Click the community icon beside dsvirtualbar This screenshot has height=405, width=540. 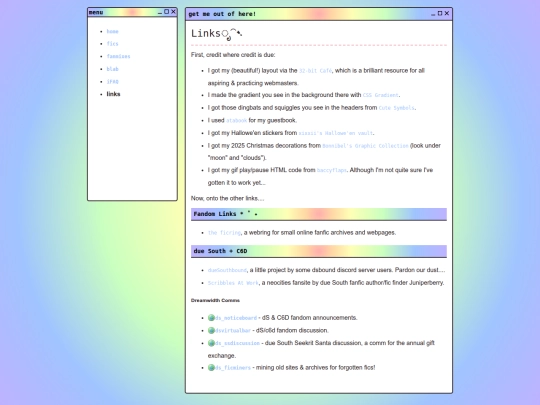pyautogui.click(x=211, y=331)
